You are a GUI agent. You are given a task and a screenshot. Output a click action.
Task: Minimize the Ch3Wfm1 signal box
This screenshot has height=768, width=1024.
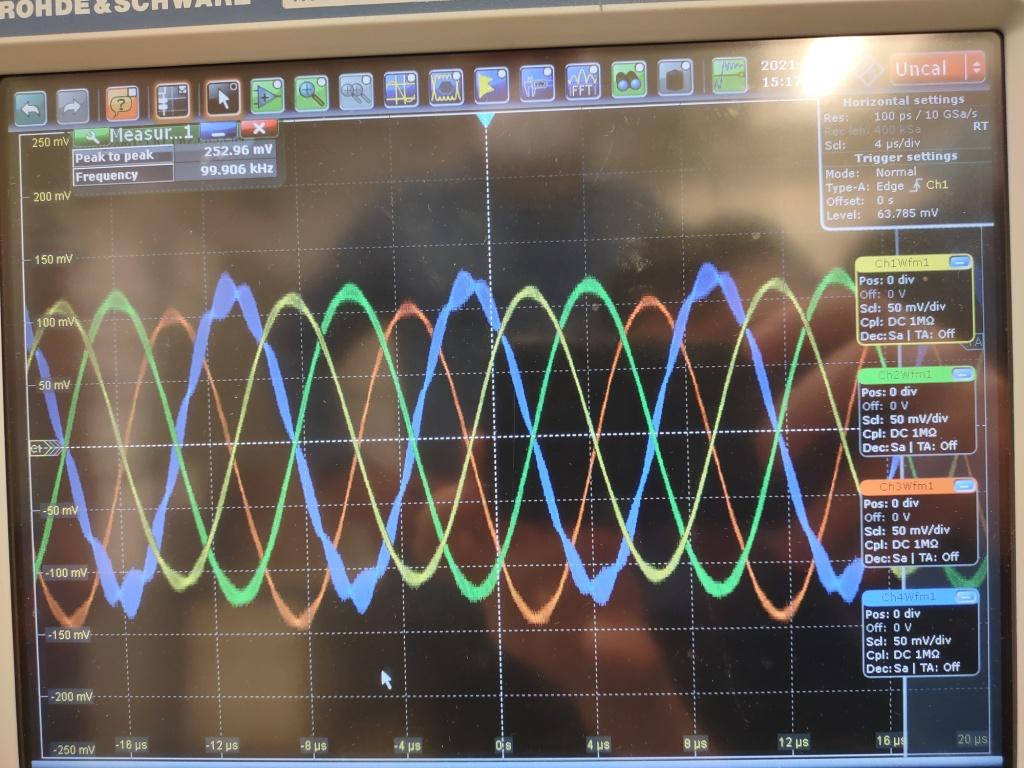click(963, 485)
